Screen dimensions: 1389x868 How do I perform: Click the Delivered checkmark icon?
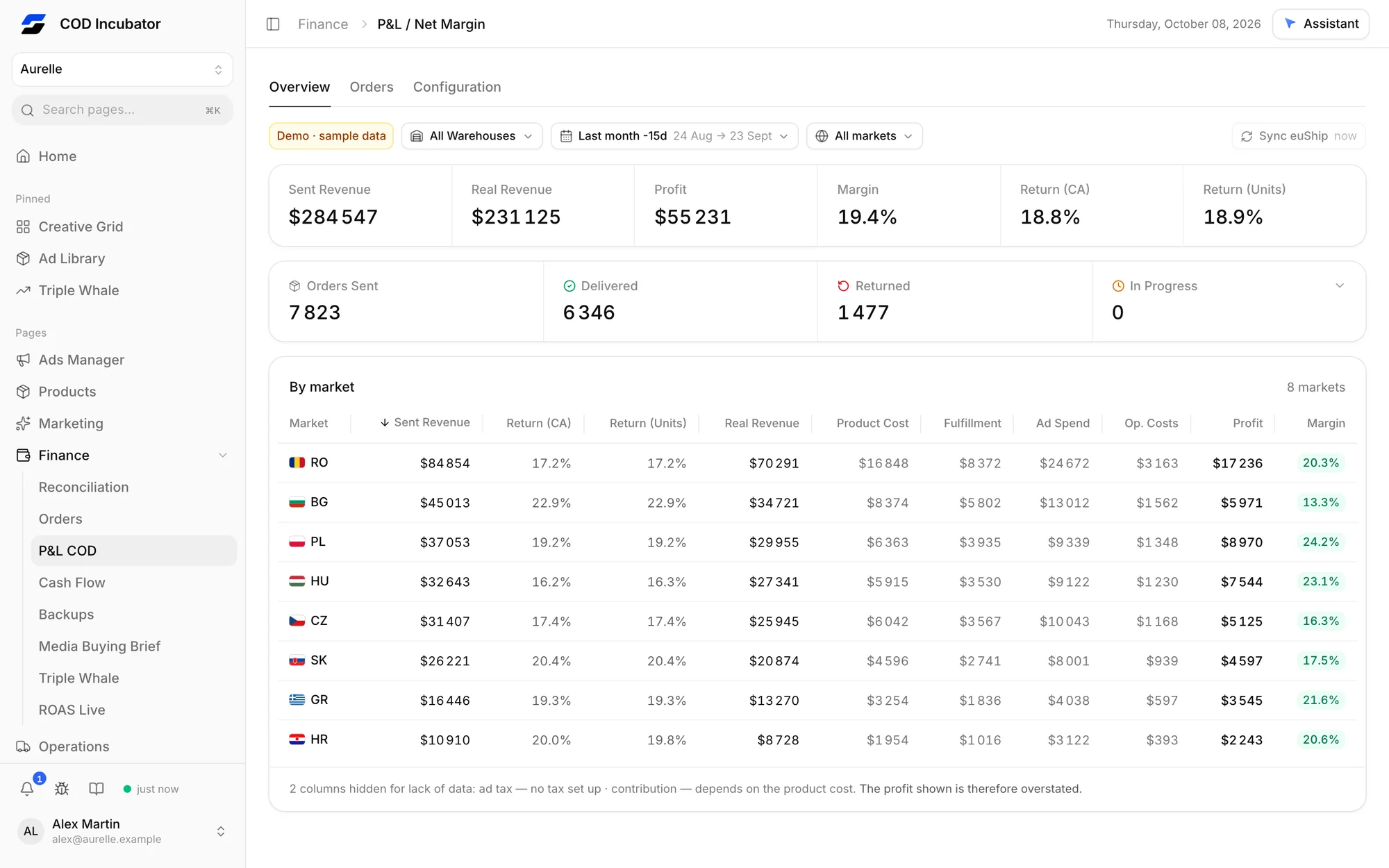(x=569, y=286)
